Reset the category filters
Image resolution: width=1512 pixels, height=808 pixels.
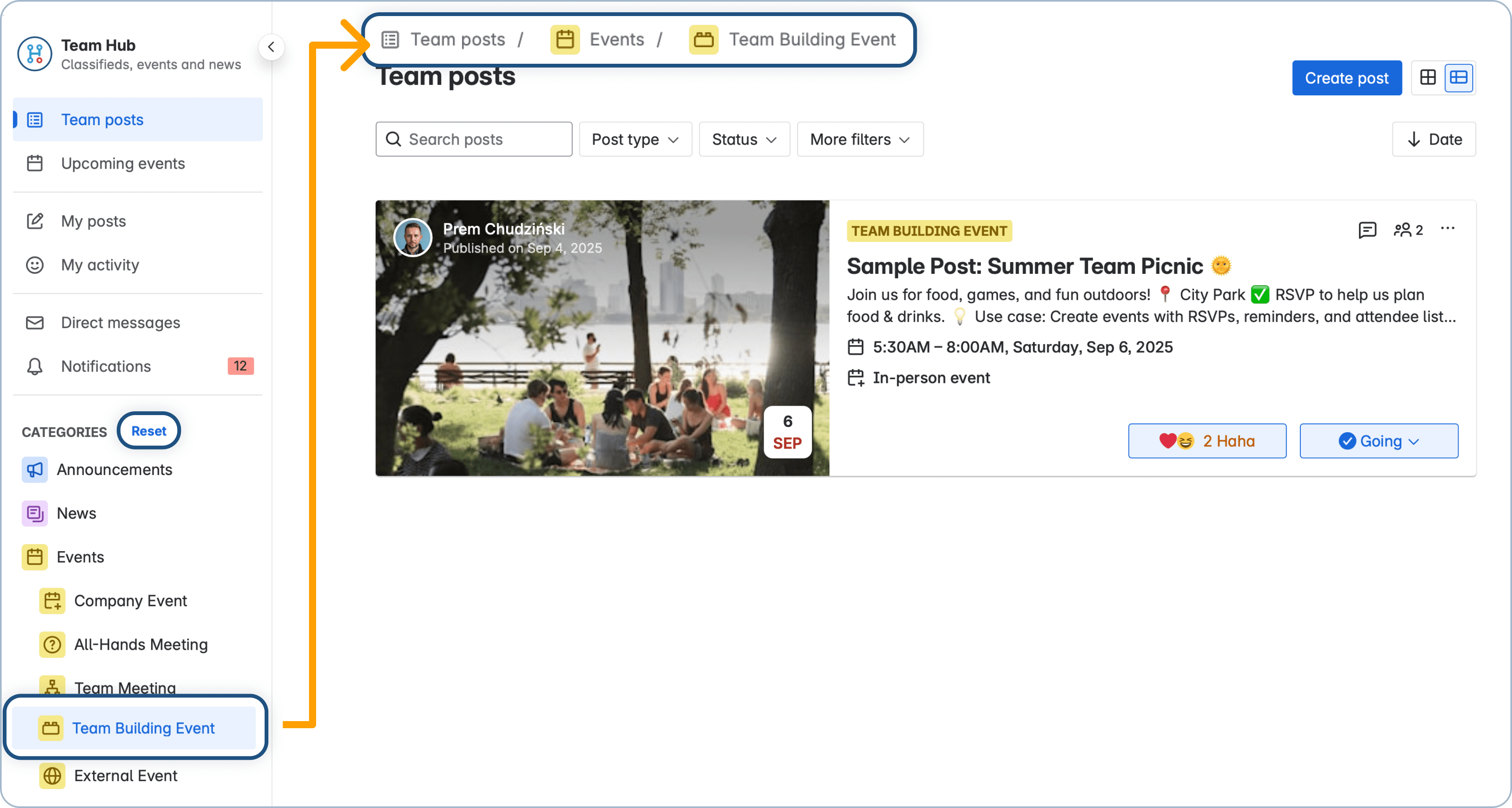[148, 431]
